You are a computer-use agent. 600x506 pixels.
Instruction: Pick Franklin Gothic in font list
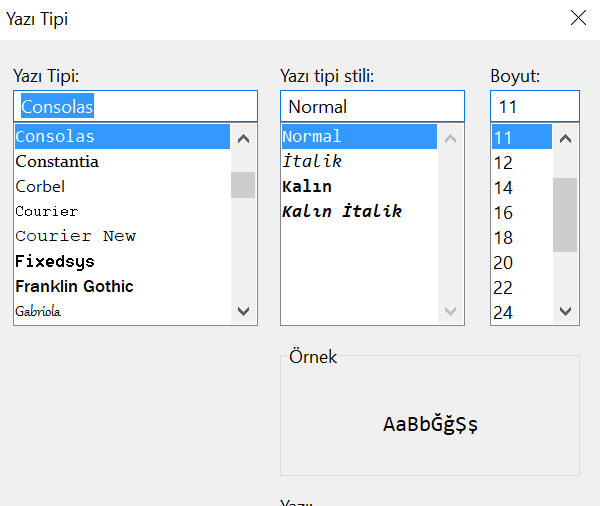[x=74, y=286]
